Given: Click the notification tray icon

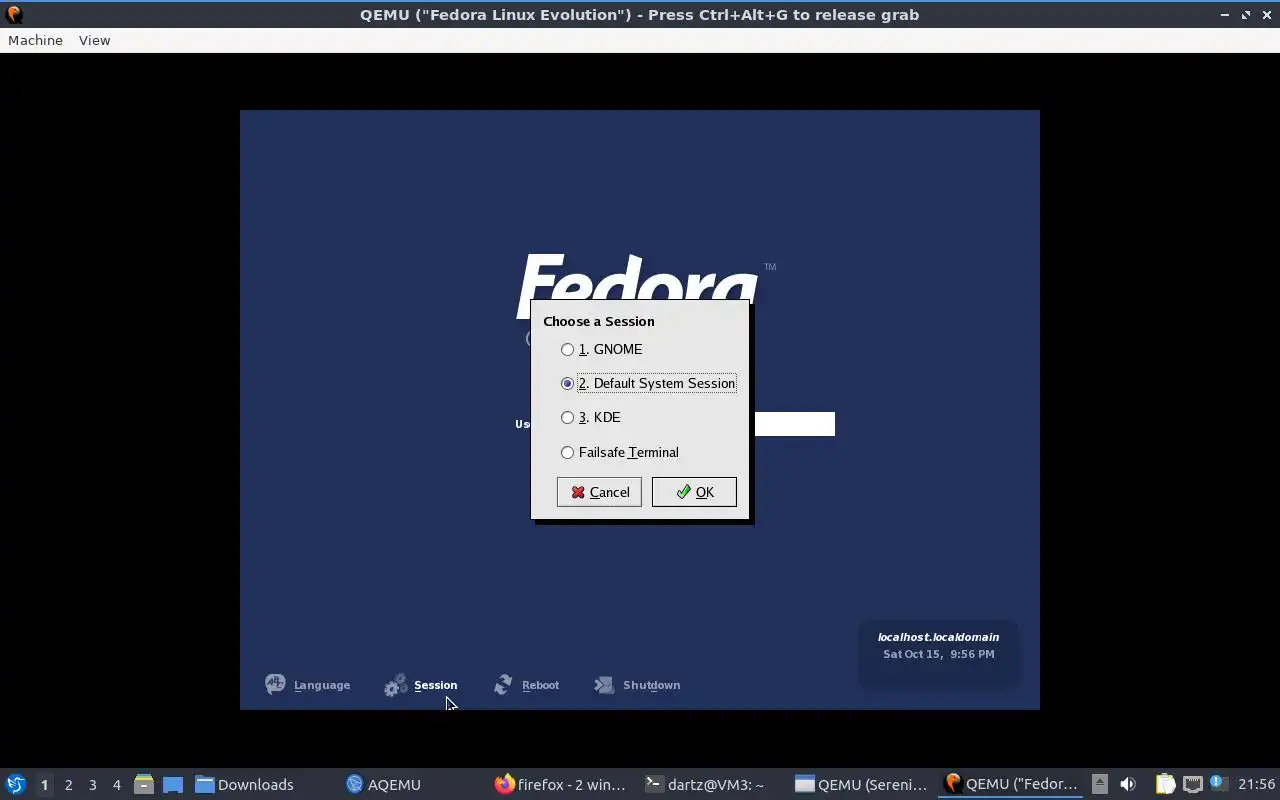Looking at the screenshot, I should click(x=1217, y=783).
